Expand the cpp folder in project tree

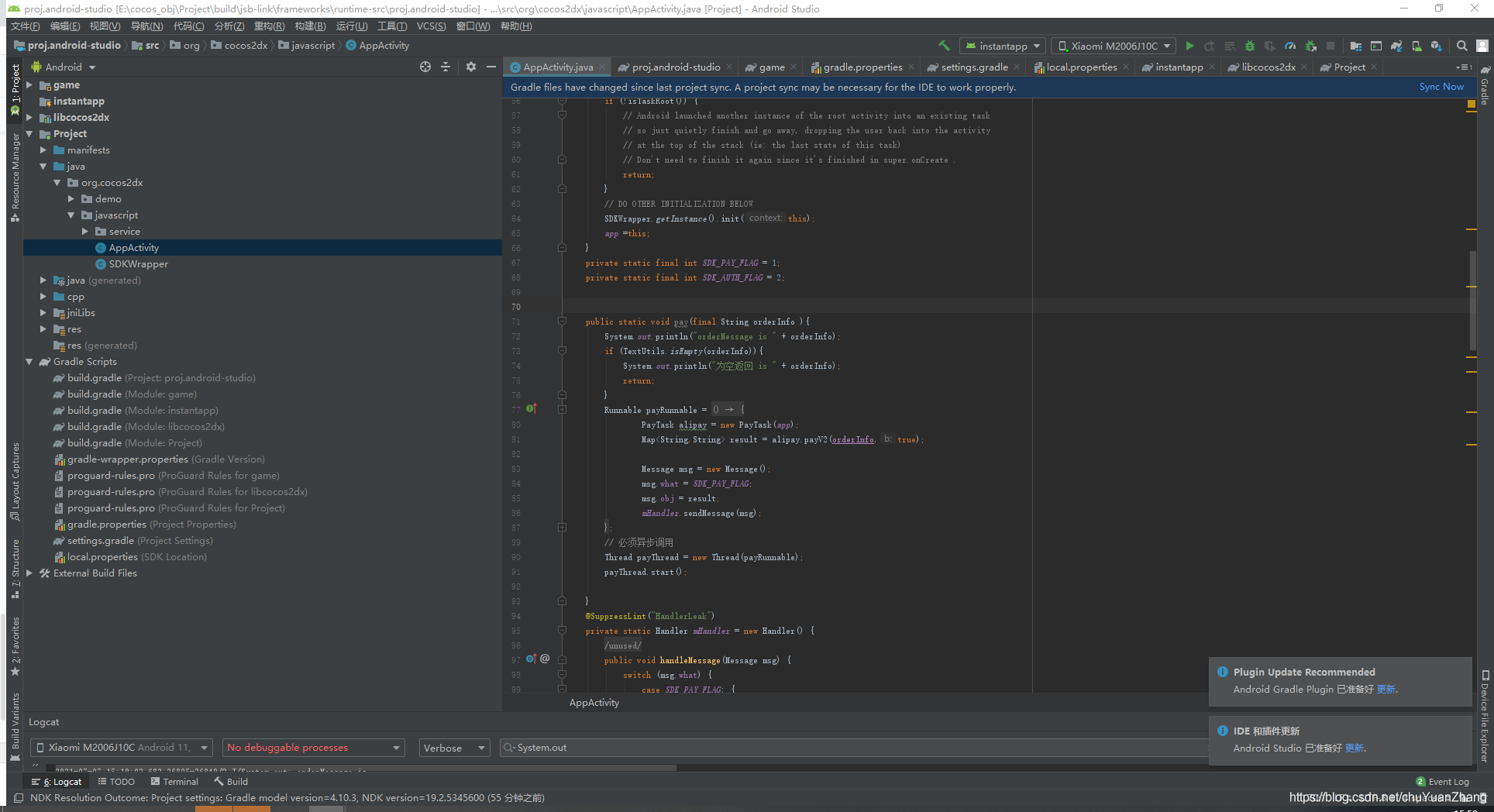point(43,297)
